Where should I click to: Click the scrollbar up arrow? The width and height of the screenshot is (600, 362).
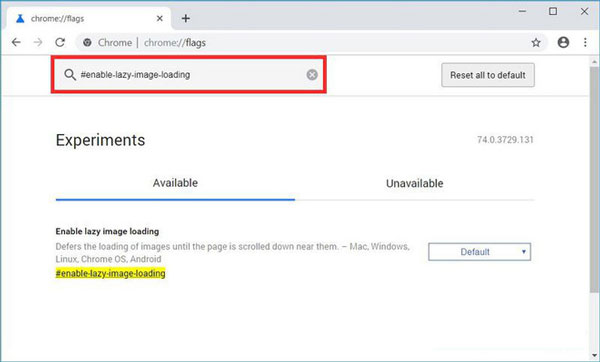(x=594, y=61)
